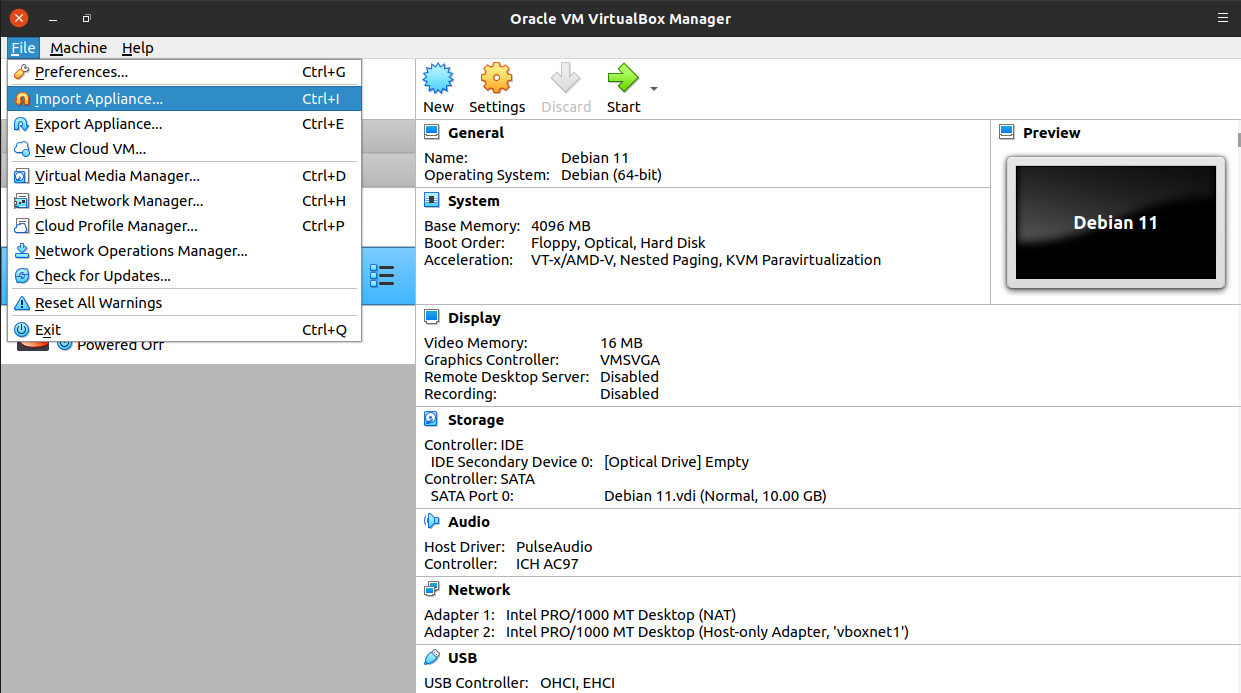
Task: Open Host Network Manager entry
Action: pyautogui.click(x=118, y=201)
